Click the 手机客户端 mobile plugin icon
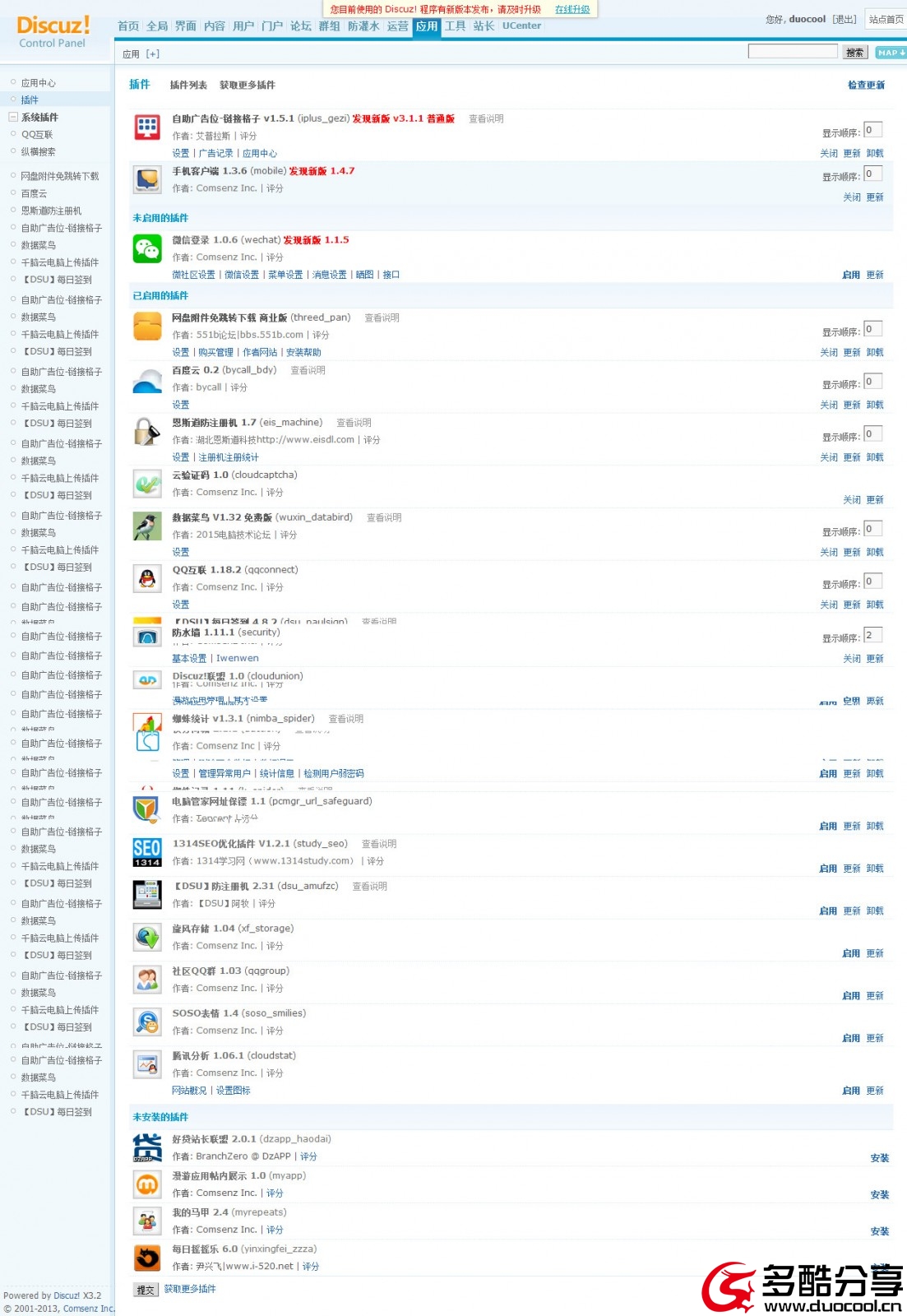 147,180
